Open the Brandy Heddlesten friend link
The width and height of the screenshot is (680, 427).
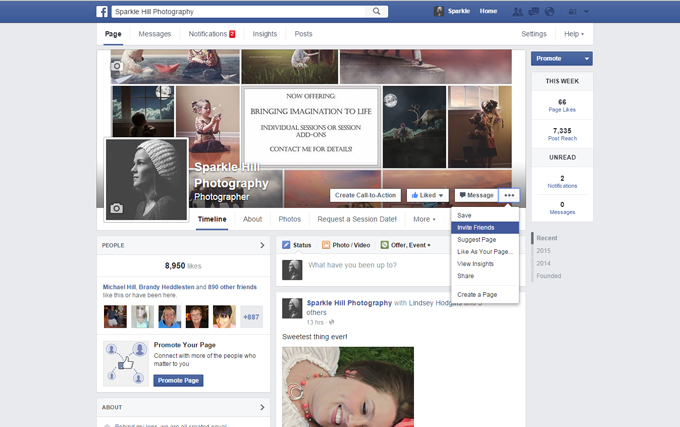pos(167,287)
